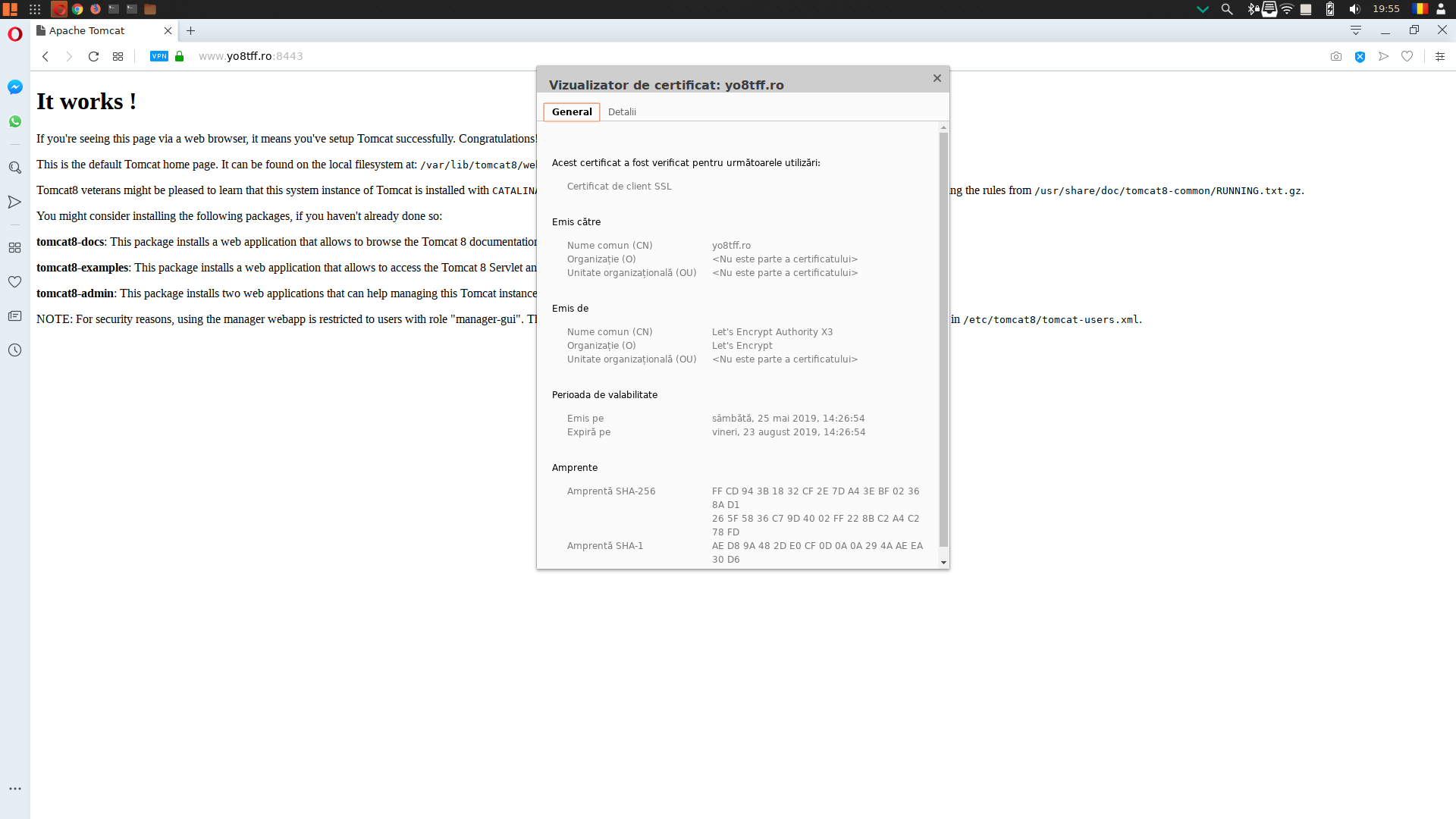1456x819 pixels.
Task: Open the Opera main menu logo
Action: pyautogui.click(x=15, y=34)
